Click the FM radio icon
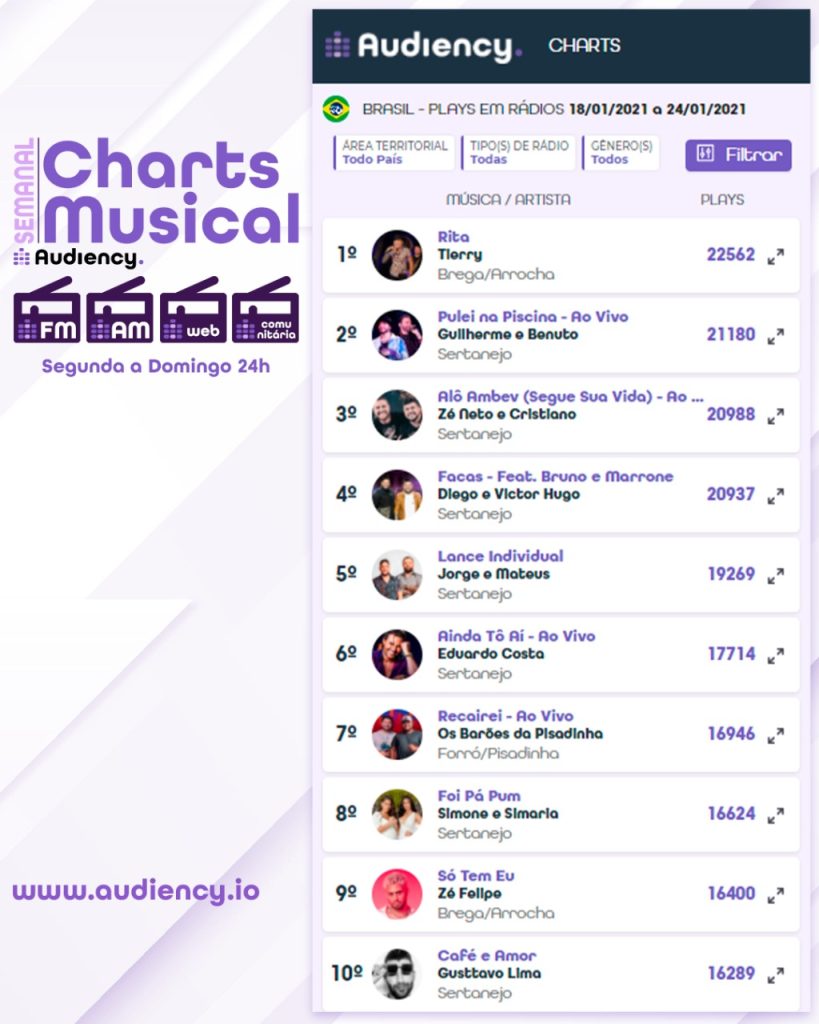The height and width of the screenshot is (1024, 819). click(46, 310)
